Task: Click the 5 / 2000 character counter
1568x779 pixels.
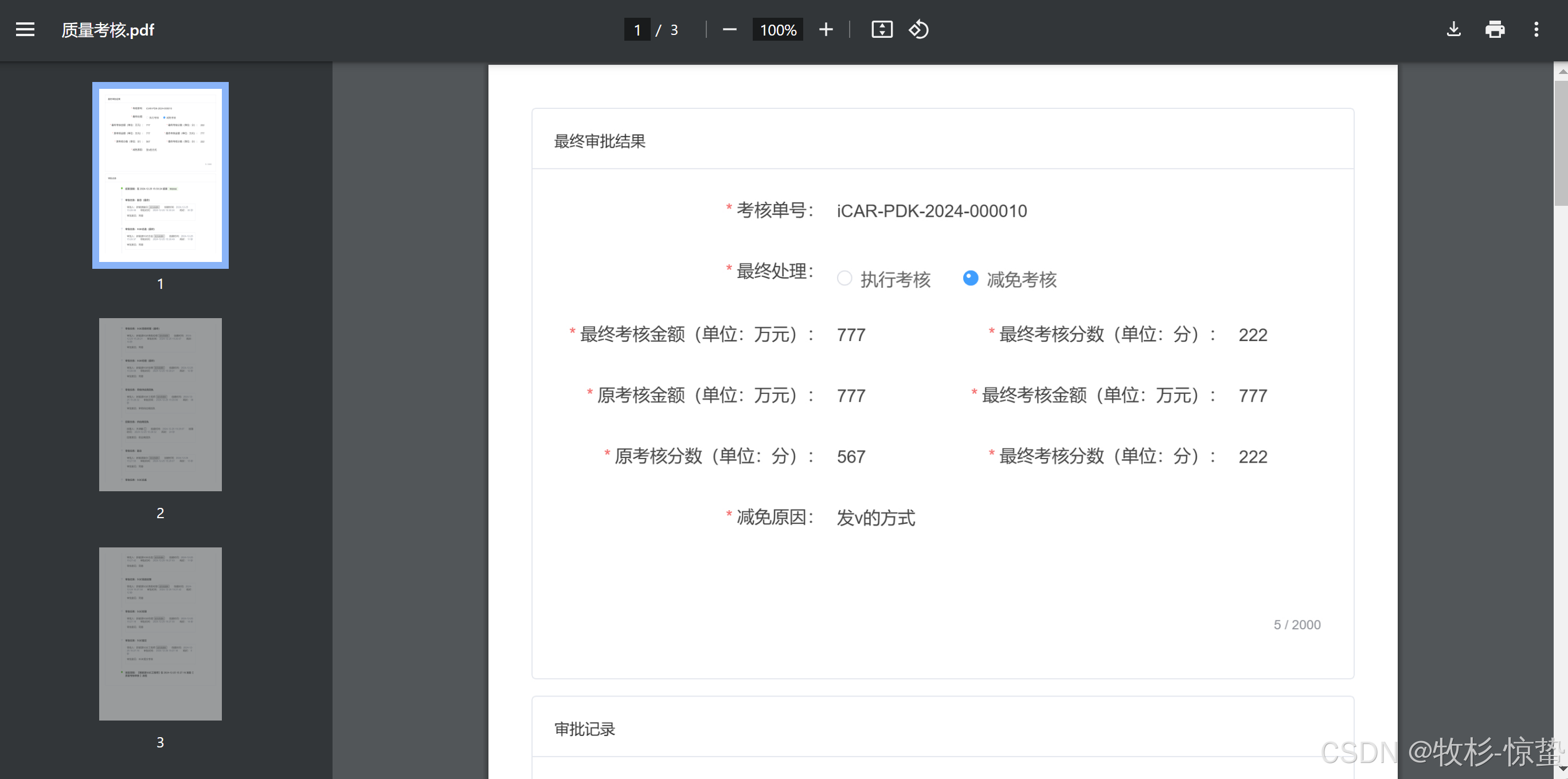Action: coord(1297,625)
